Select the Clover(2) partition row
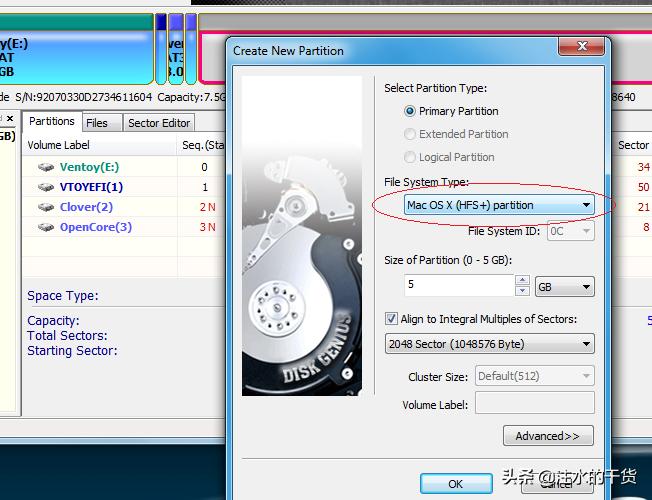652x500 pixels. 124,207
